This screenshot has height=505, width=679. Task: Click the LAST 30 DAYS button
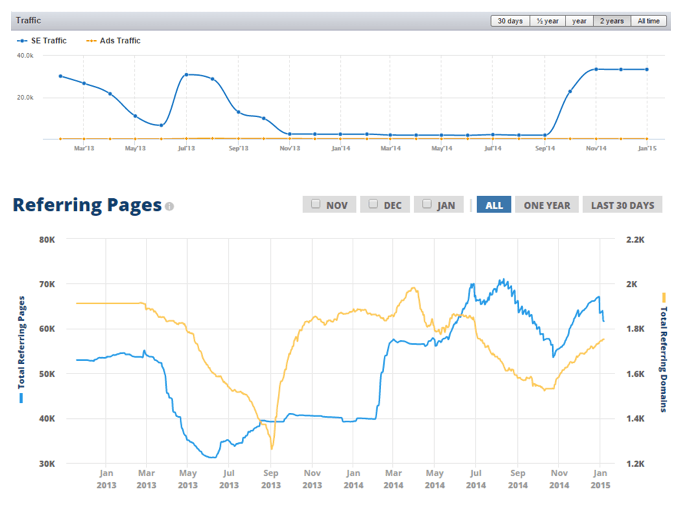[x=622, y=205]
